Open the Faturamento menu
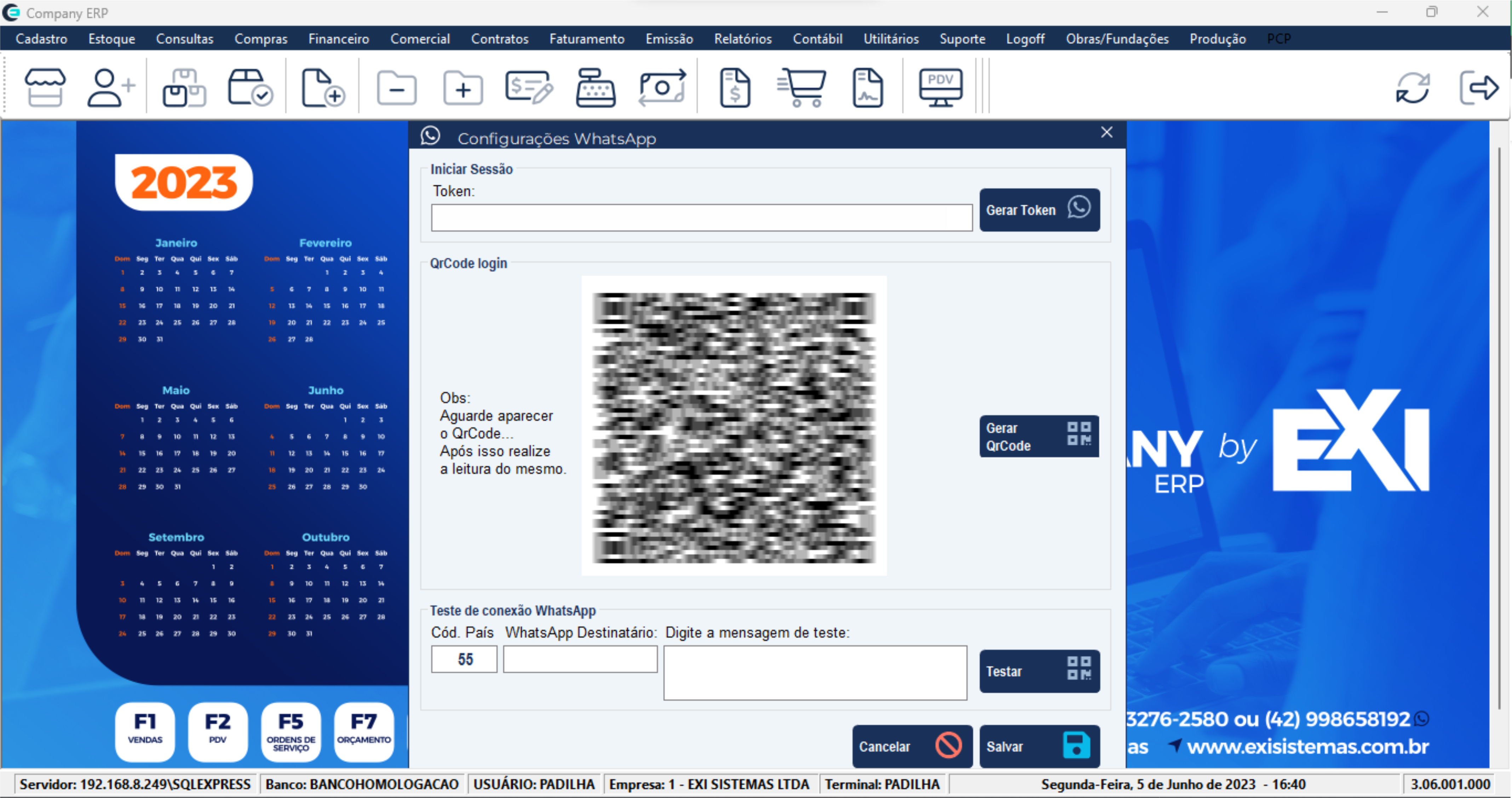Viewport: 1512px width, 798px height. tap(586, 39)
